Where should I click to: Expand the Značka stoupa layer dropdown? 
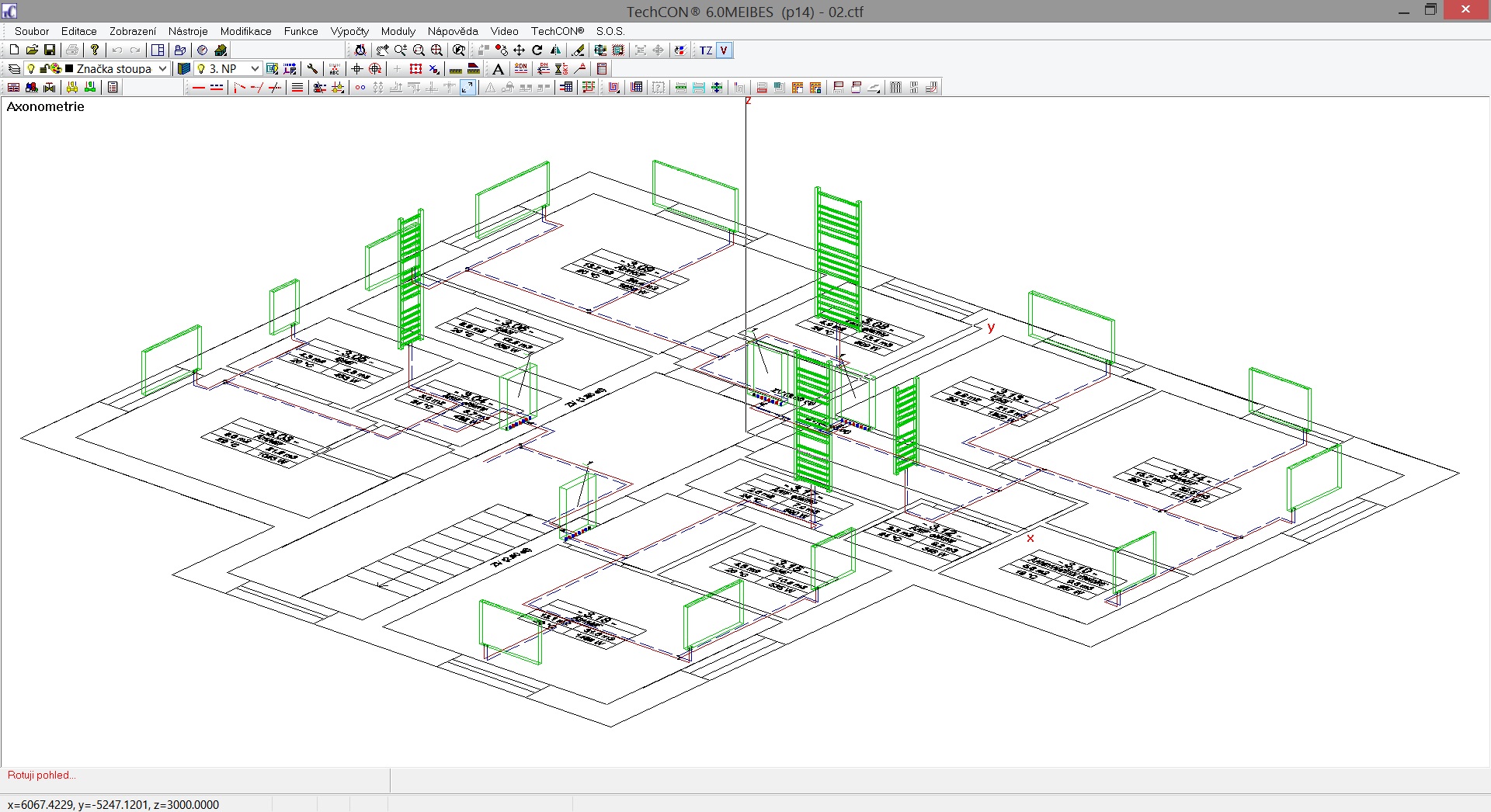[x=162, y=69]
